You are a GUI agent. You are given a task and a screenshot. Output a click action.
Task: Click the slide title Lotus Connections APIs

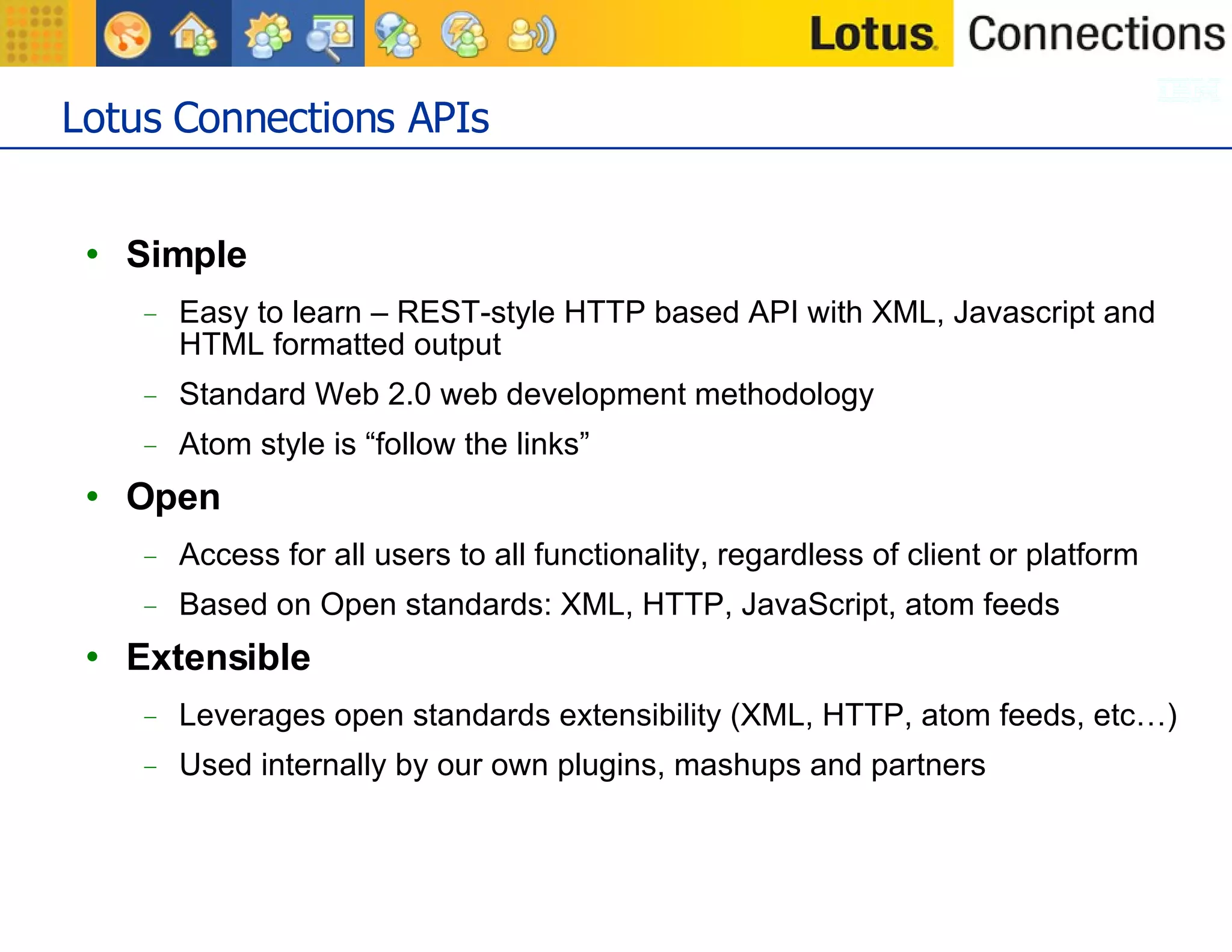coord(276,117)
